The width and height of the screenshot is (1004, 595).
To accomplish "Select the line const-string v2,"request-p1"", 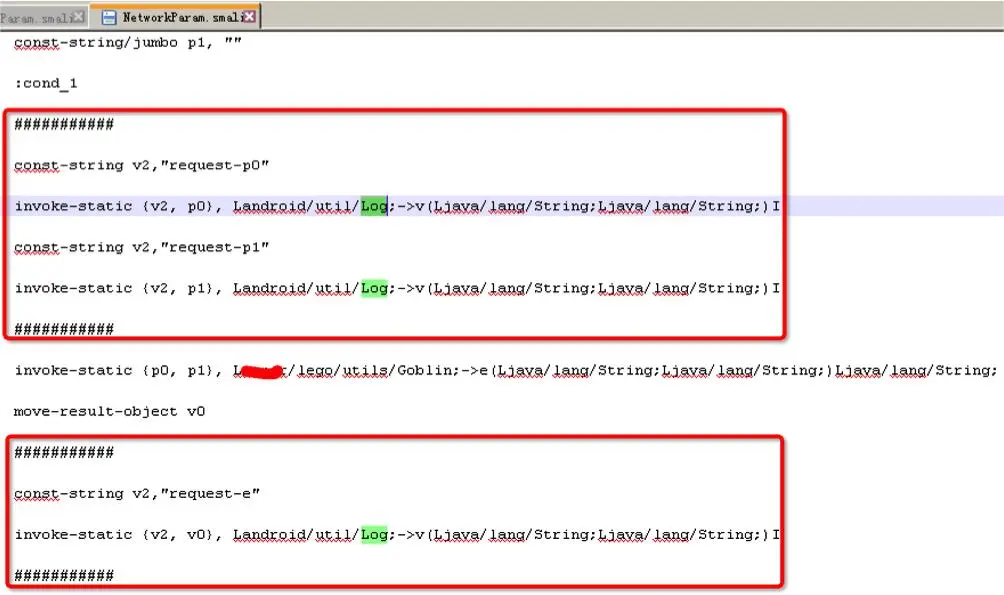I will [x=142, y=247].
